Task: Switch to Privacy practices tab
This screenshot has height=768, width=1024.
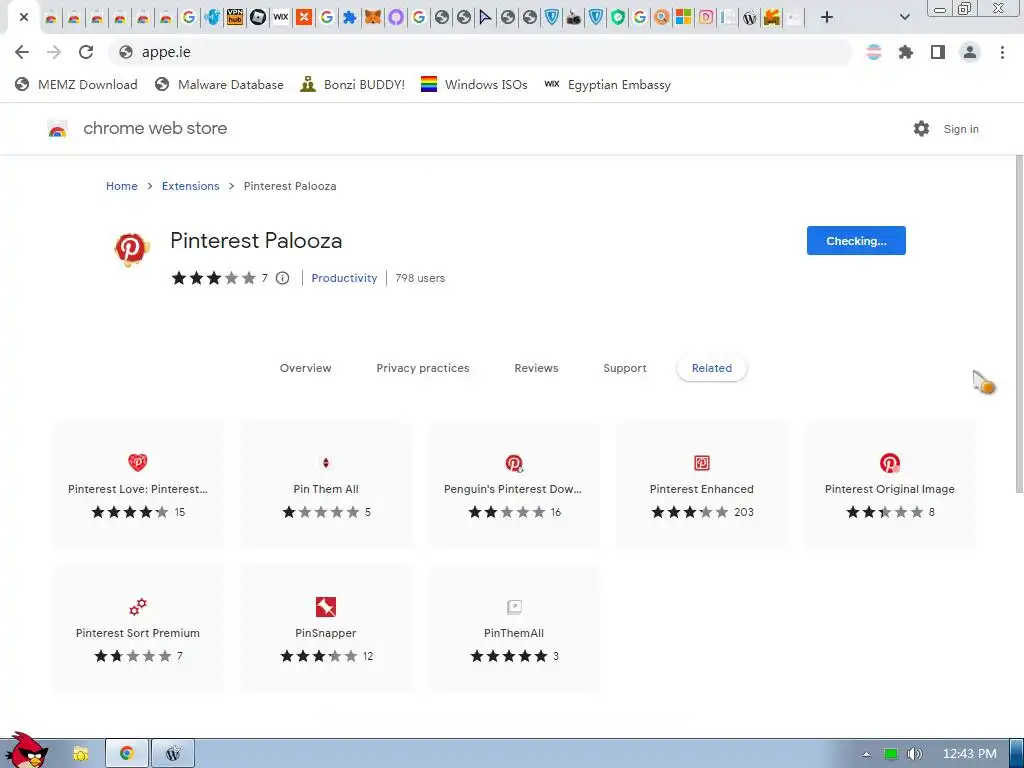Action: (423, 368)
